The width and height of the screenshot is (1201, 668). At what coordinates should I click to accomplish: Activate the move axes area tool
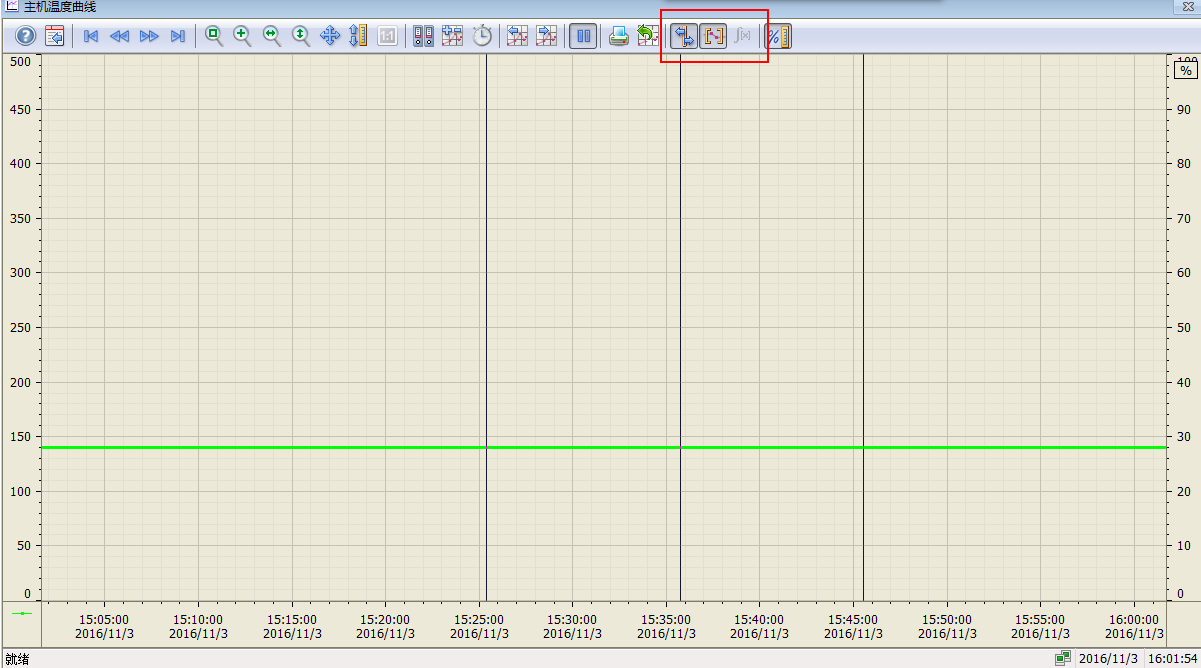pos(359,37)
